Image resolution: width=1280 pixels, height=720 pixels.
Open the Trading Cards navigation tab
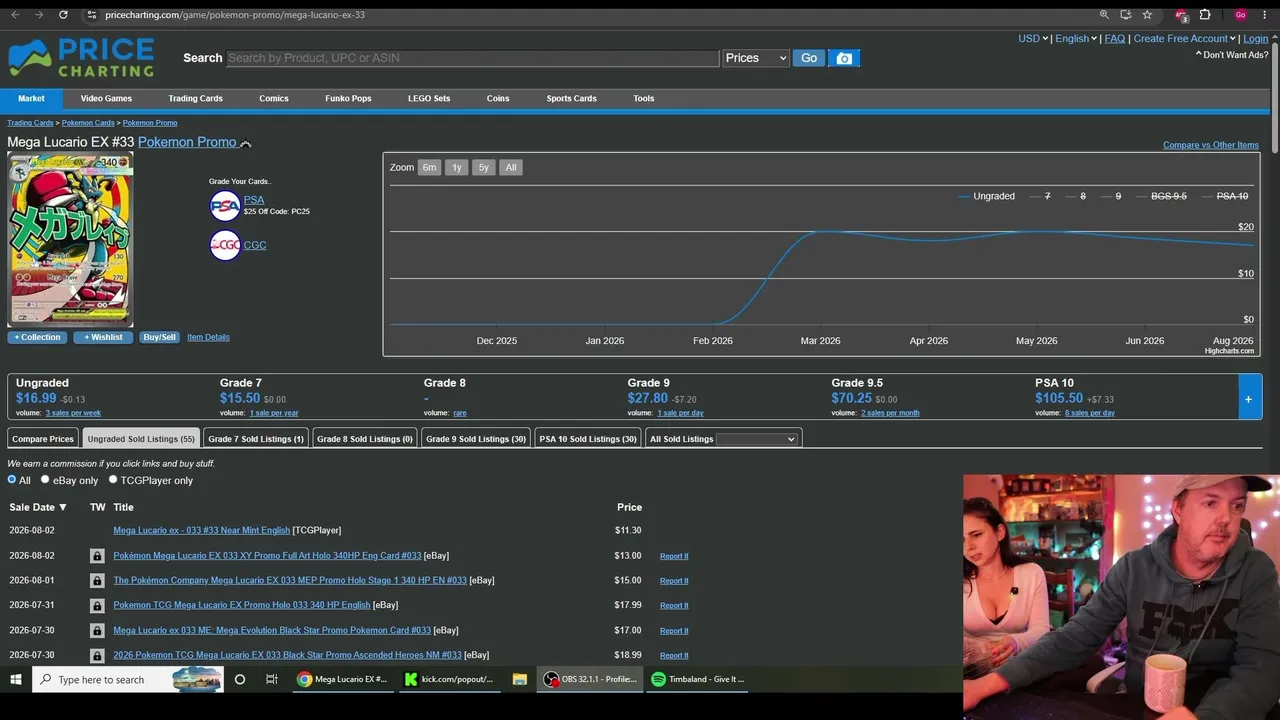(x=195, y=99)
